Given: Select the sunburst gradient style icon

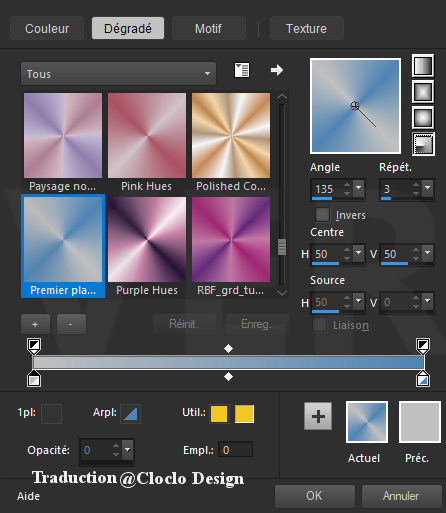Looking at the screenshot, I should point(423,117).
